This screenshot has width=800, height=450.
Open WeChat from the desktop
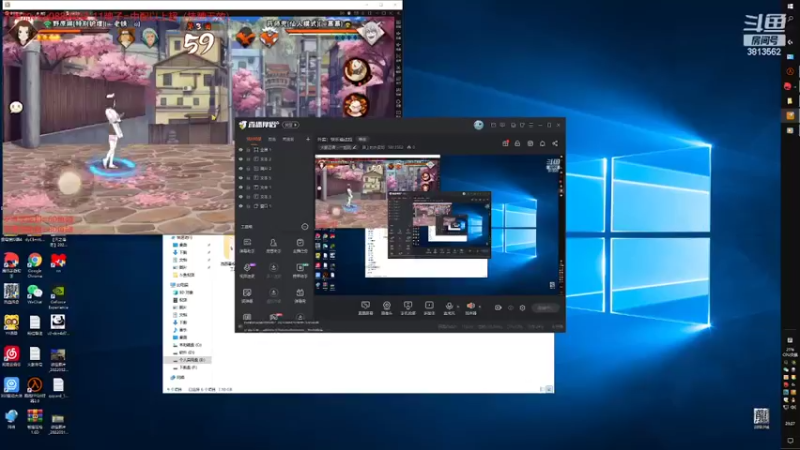click(35, 294)
